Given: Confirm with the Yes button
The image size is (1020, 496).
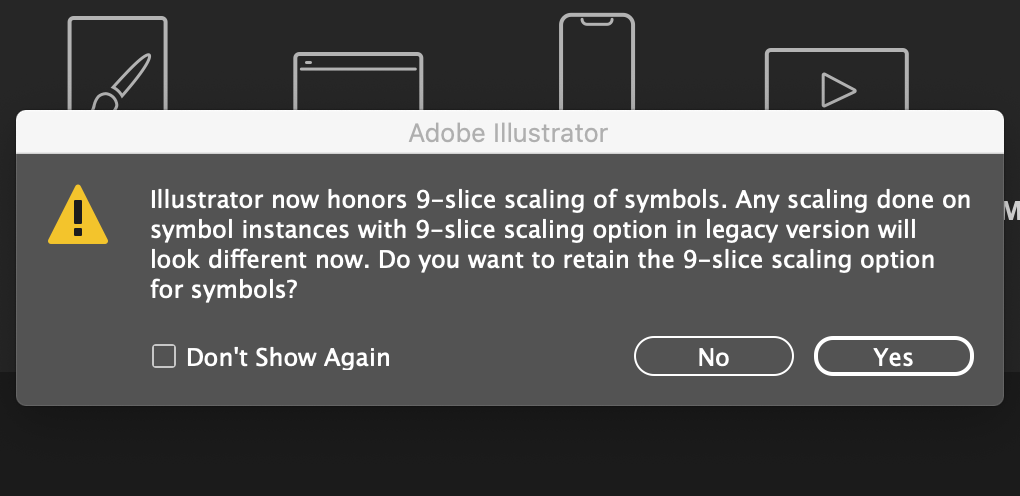Looking at the screenshot, I should point(893,356).
